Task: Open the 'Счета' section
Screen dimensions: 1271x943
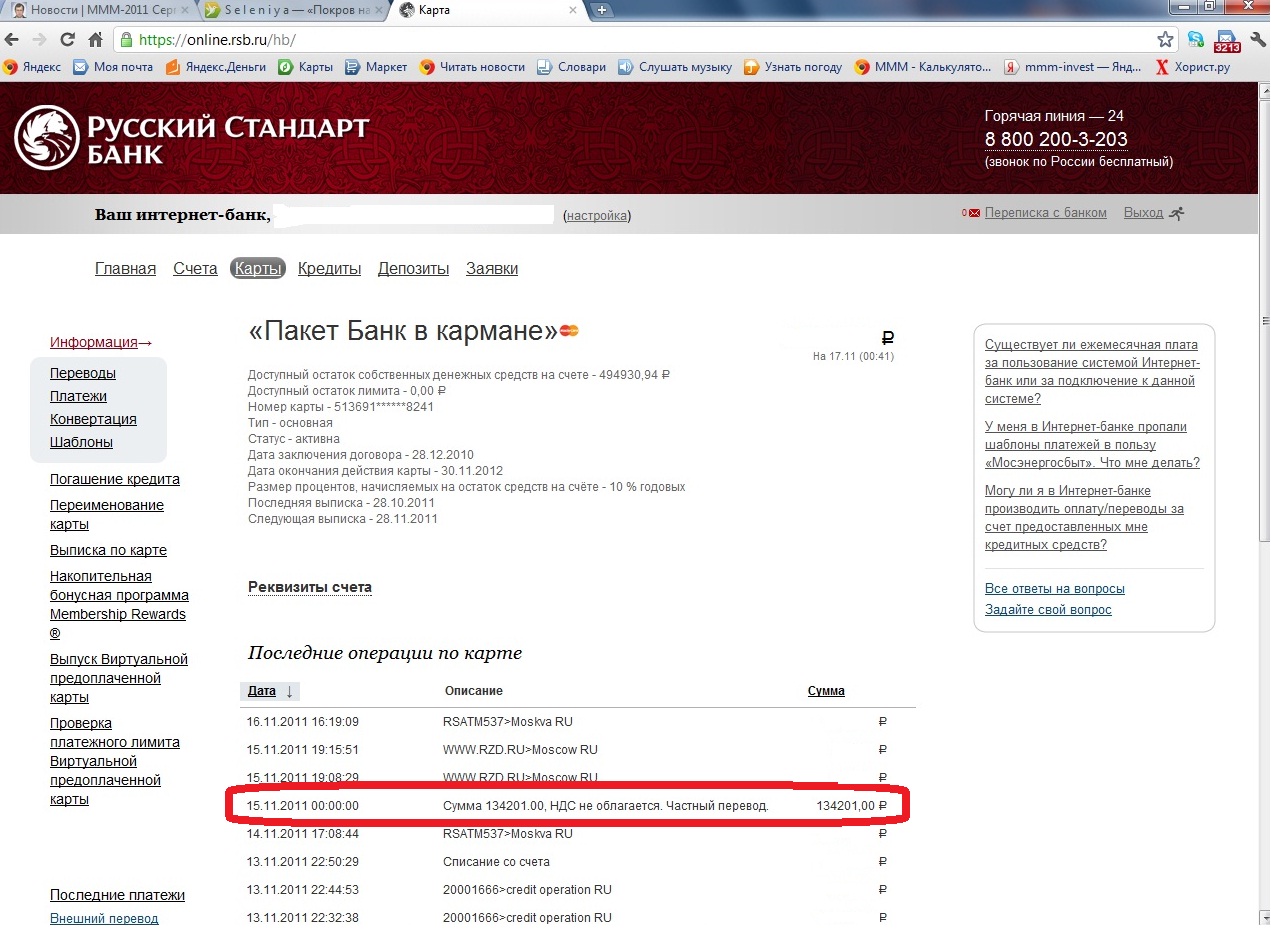Action: pyautogui.click(x=195, y=269)
